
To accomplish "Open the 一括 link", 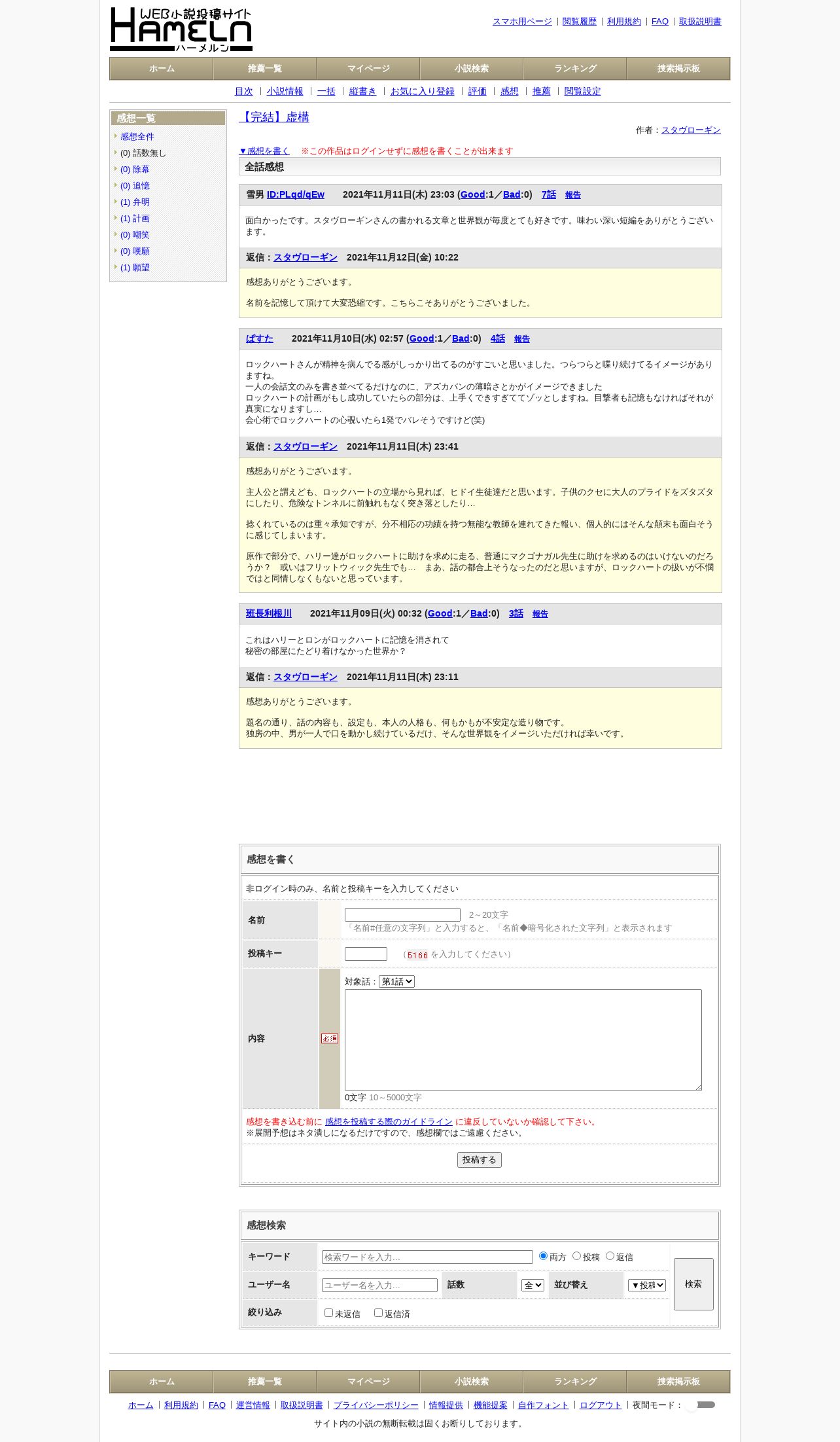I will (x=326, y=92).
